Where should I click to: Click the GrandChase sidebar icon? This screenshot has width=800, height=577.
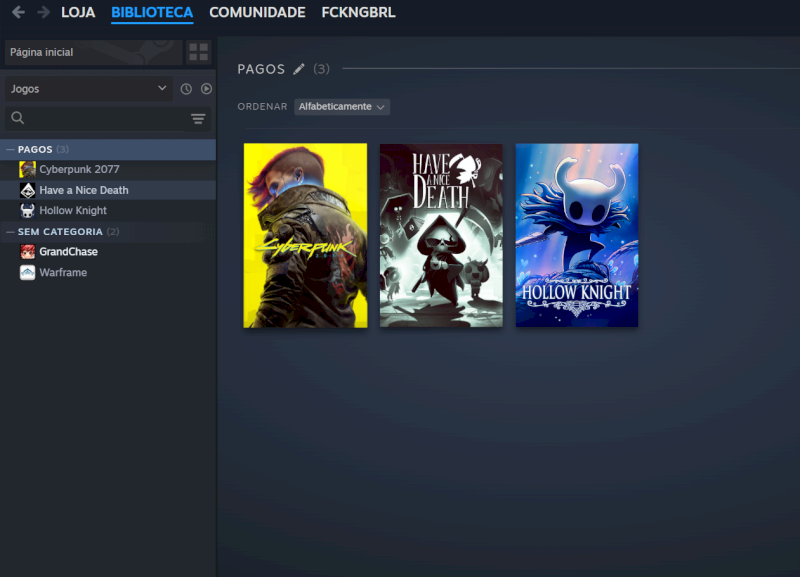coord(28,252)
